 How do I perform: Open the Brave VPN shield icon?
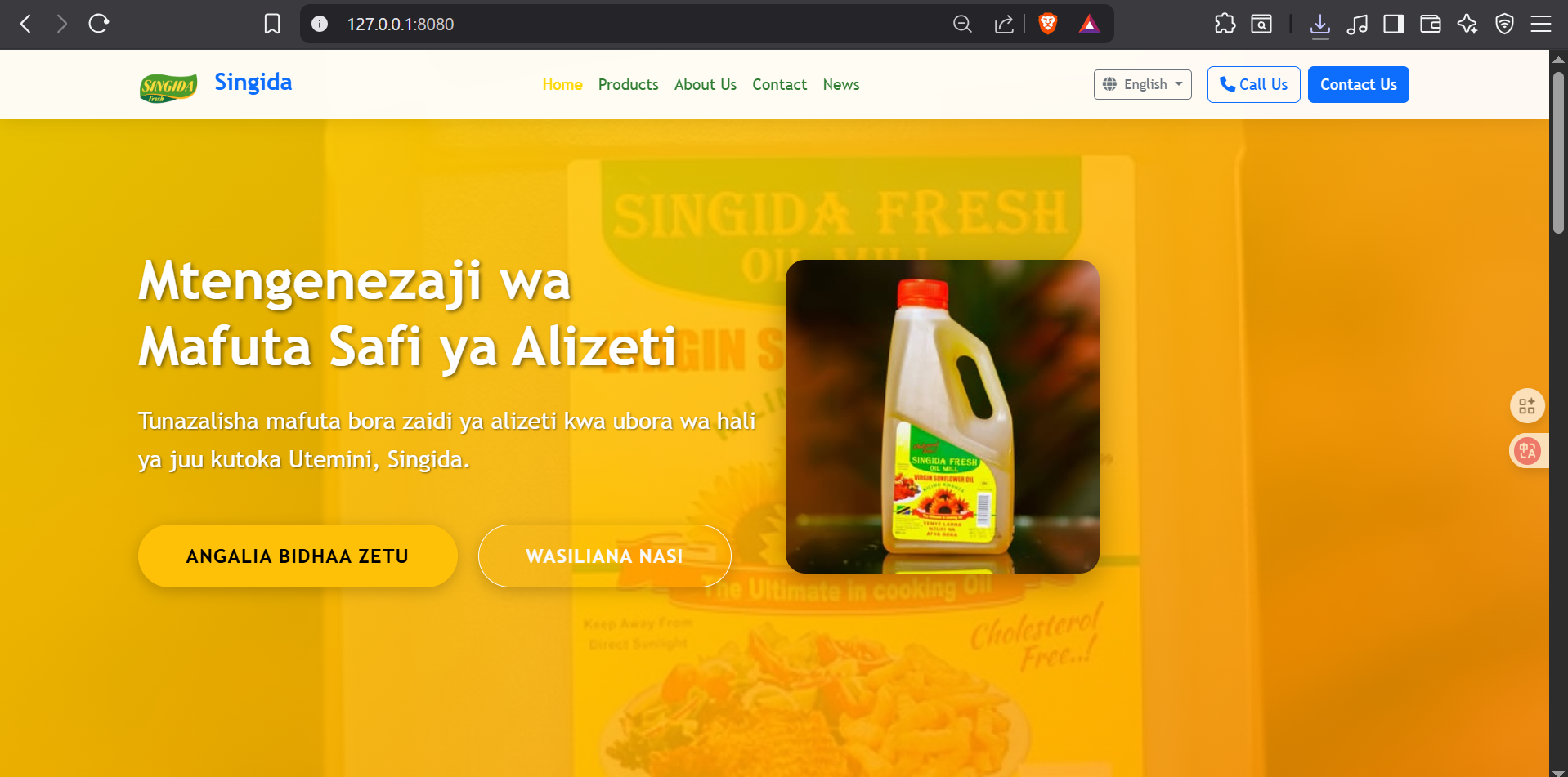pyautogui.click(x=1504, y=24)
